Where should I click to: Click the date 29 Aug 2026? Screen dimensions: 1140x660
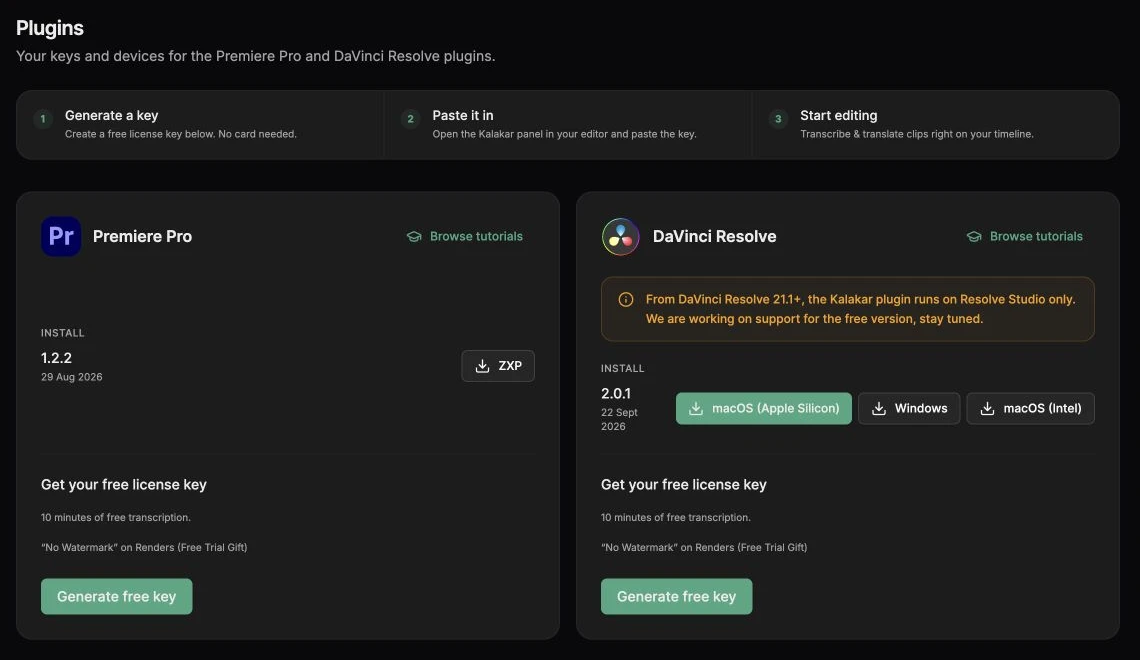point(71,377)
